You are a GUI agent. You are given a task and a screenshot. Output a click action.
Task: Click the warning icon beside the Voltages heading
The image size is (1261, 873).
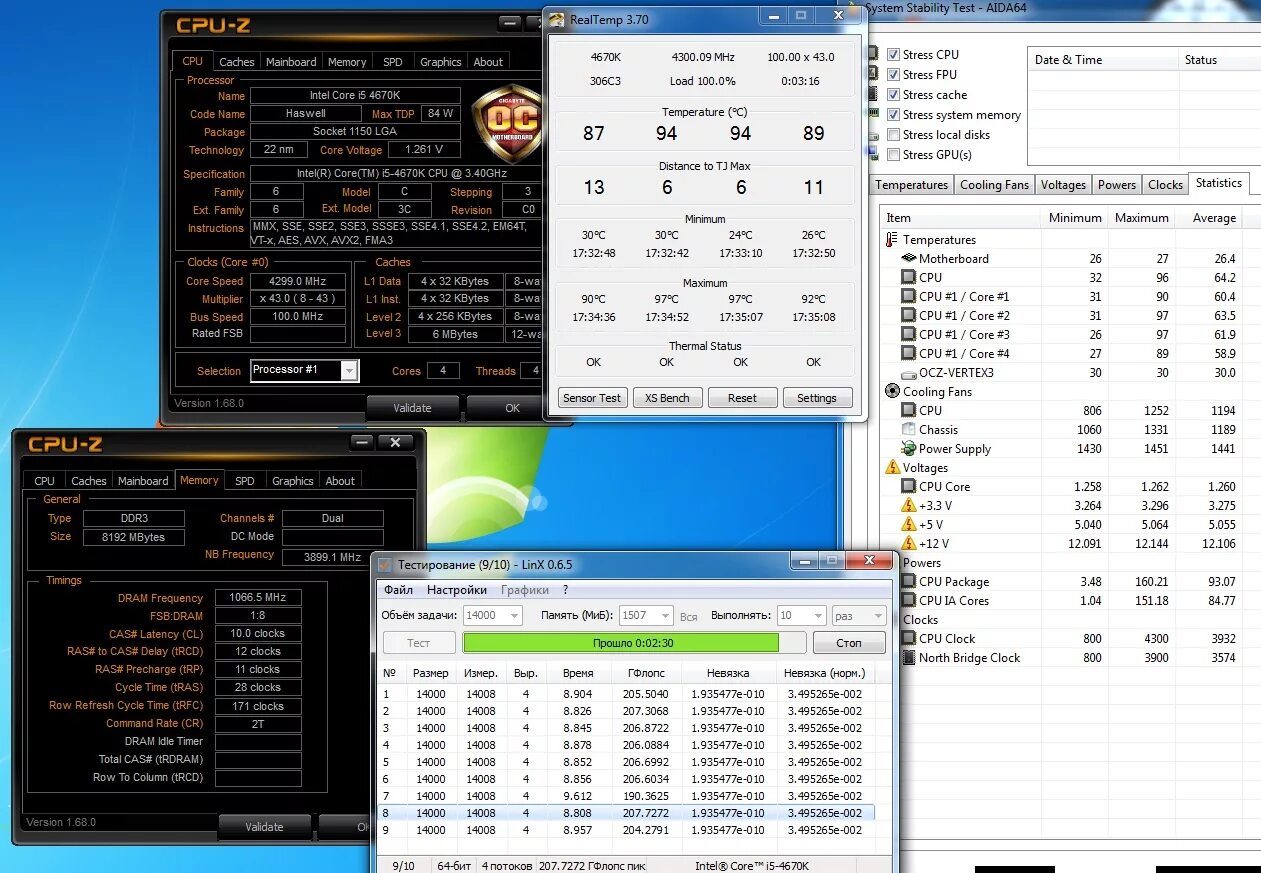(892, 467)
